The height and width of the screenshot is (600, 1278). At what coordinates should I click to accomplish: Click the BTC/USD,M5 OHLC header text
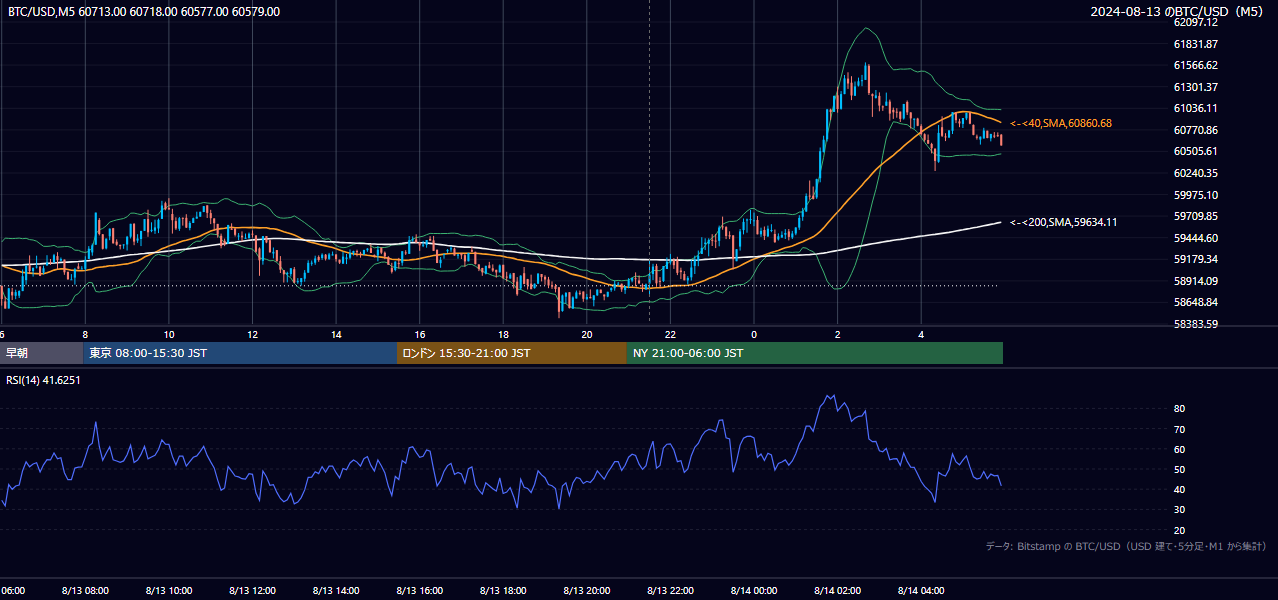(x=144, y=12)
